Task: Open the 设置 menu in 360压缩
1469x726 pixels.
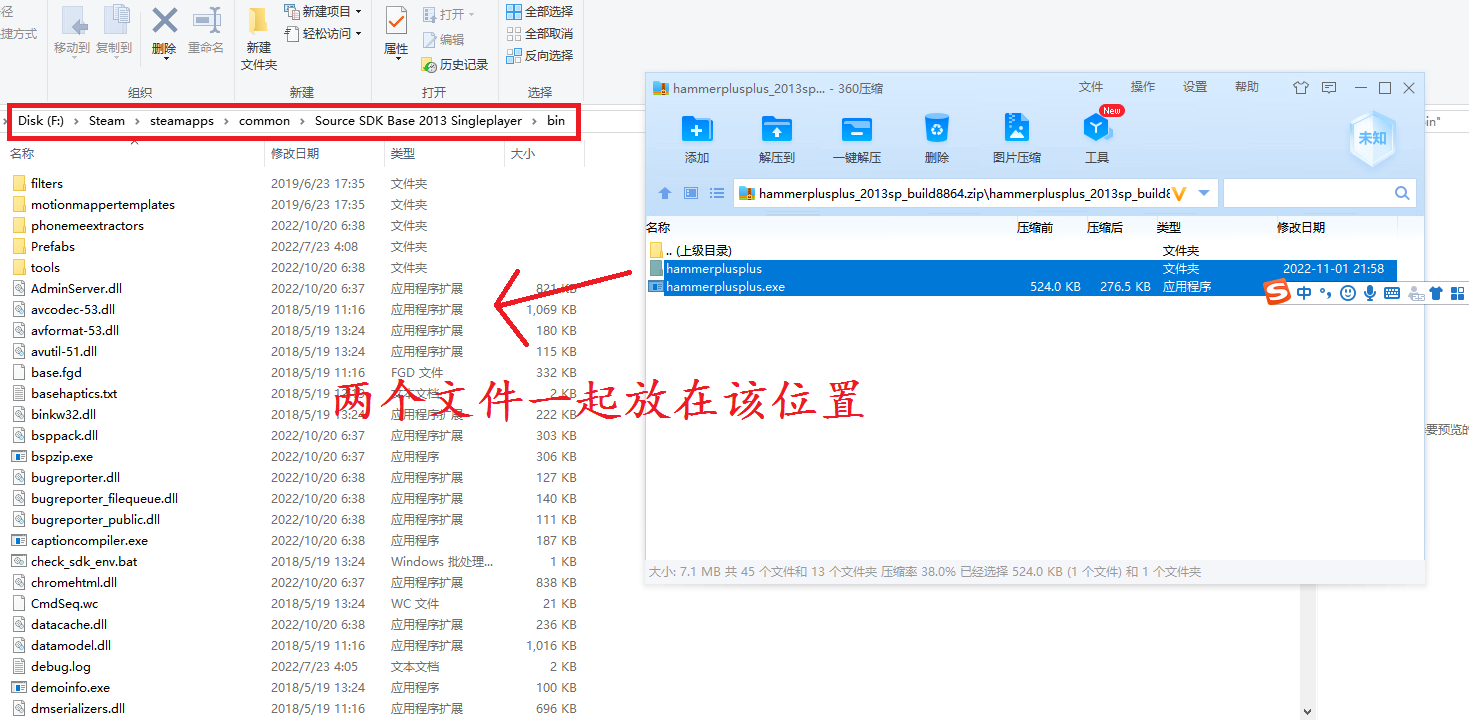Action: pos(1195,87)
